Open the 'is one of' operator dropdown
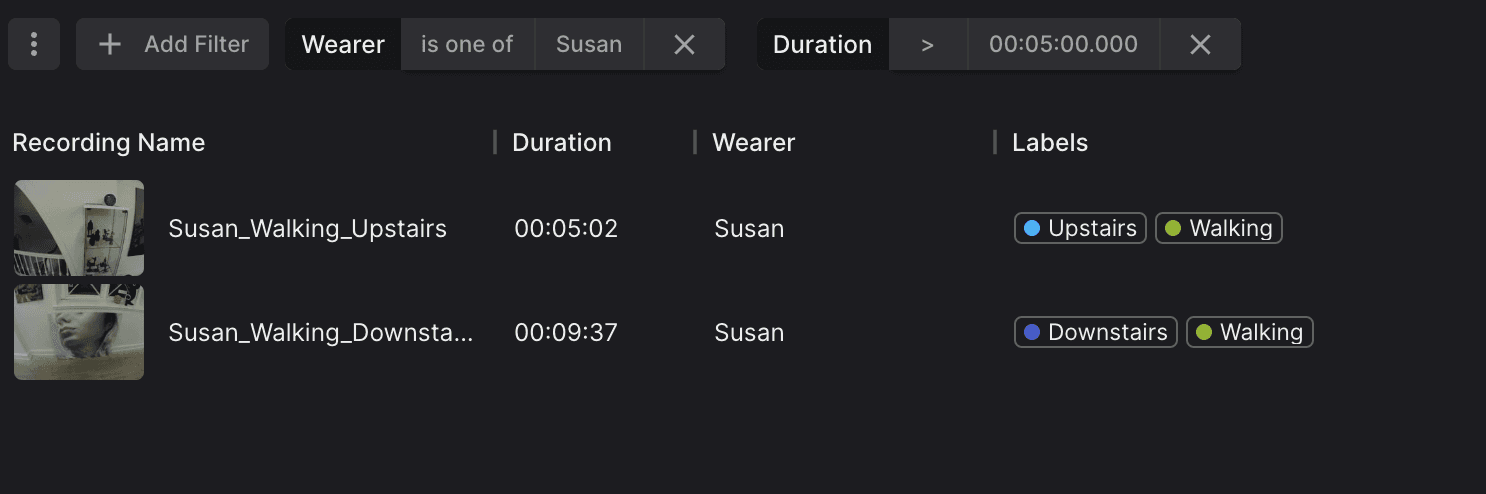This screenshot has height=494, width=1486. tap(467, 44)
